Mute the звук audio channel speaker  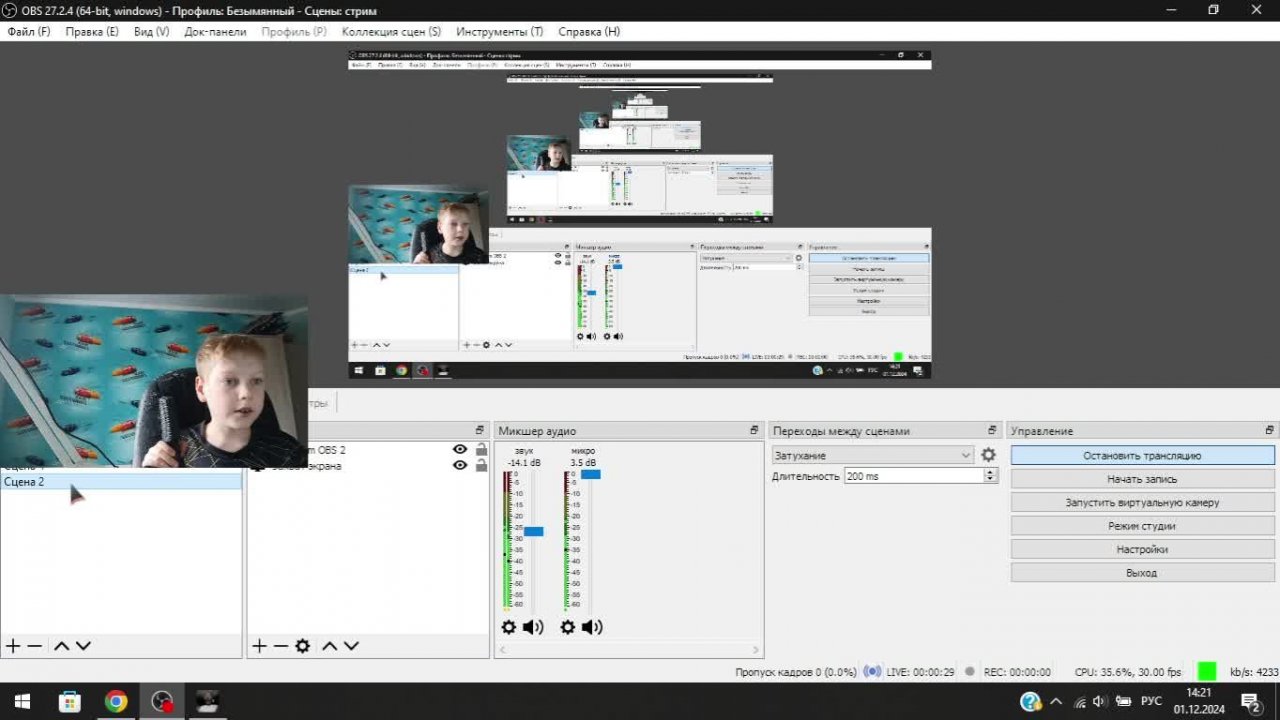(x=533, y=627)
